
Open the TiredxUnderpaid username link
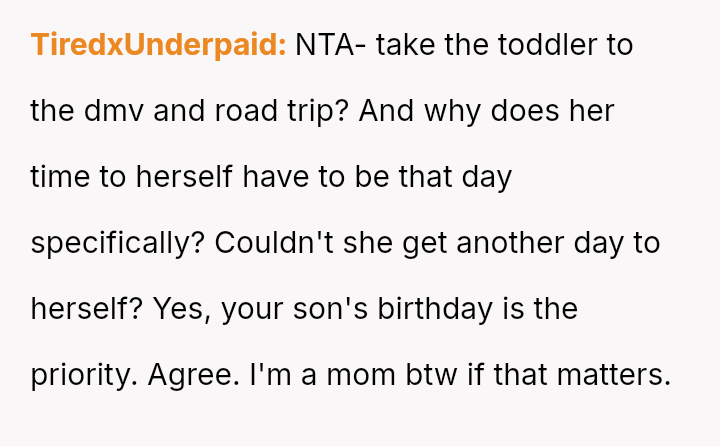click(159, 45)
